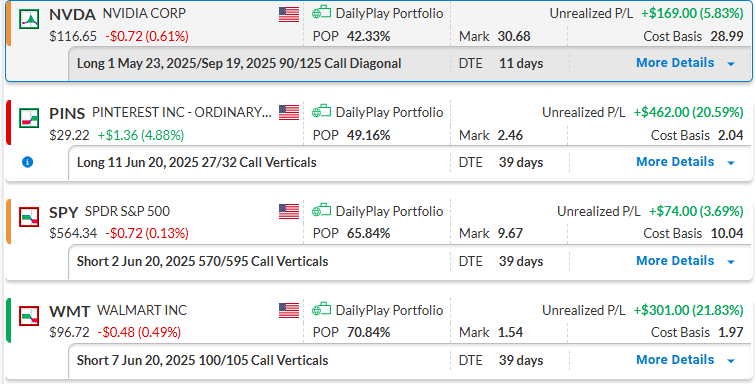755x384 pixels.
Task: Click the PINS POP value 49.16%
Action: pos(368,135)
